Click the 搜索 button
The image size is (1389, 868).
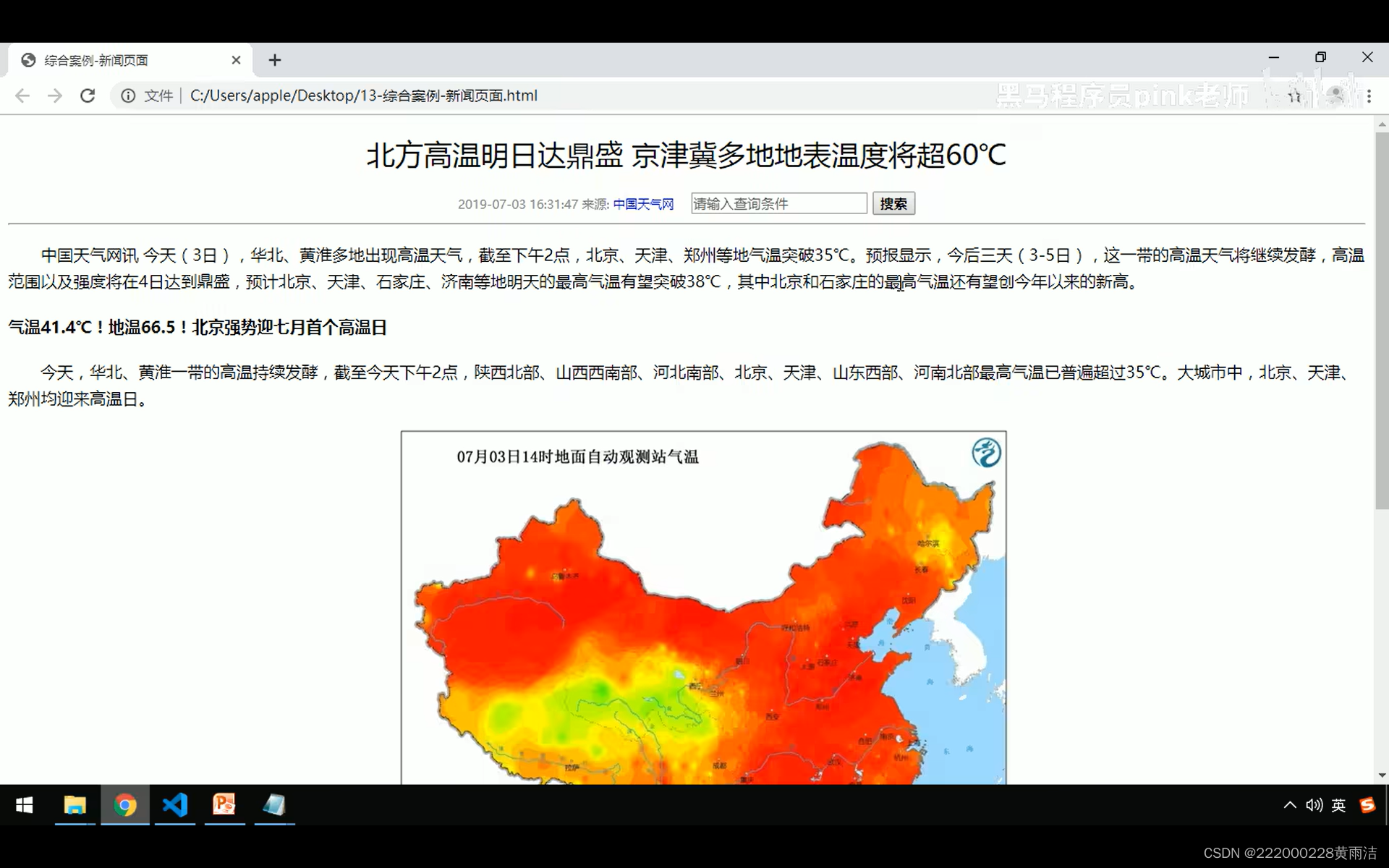tap(893, 204)
